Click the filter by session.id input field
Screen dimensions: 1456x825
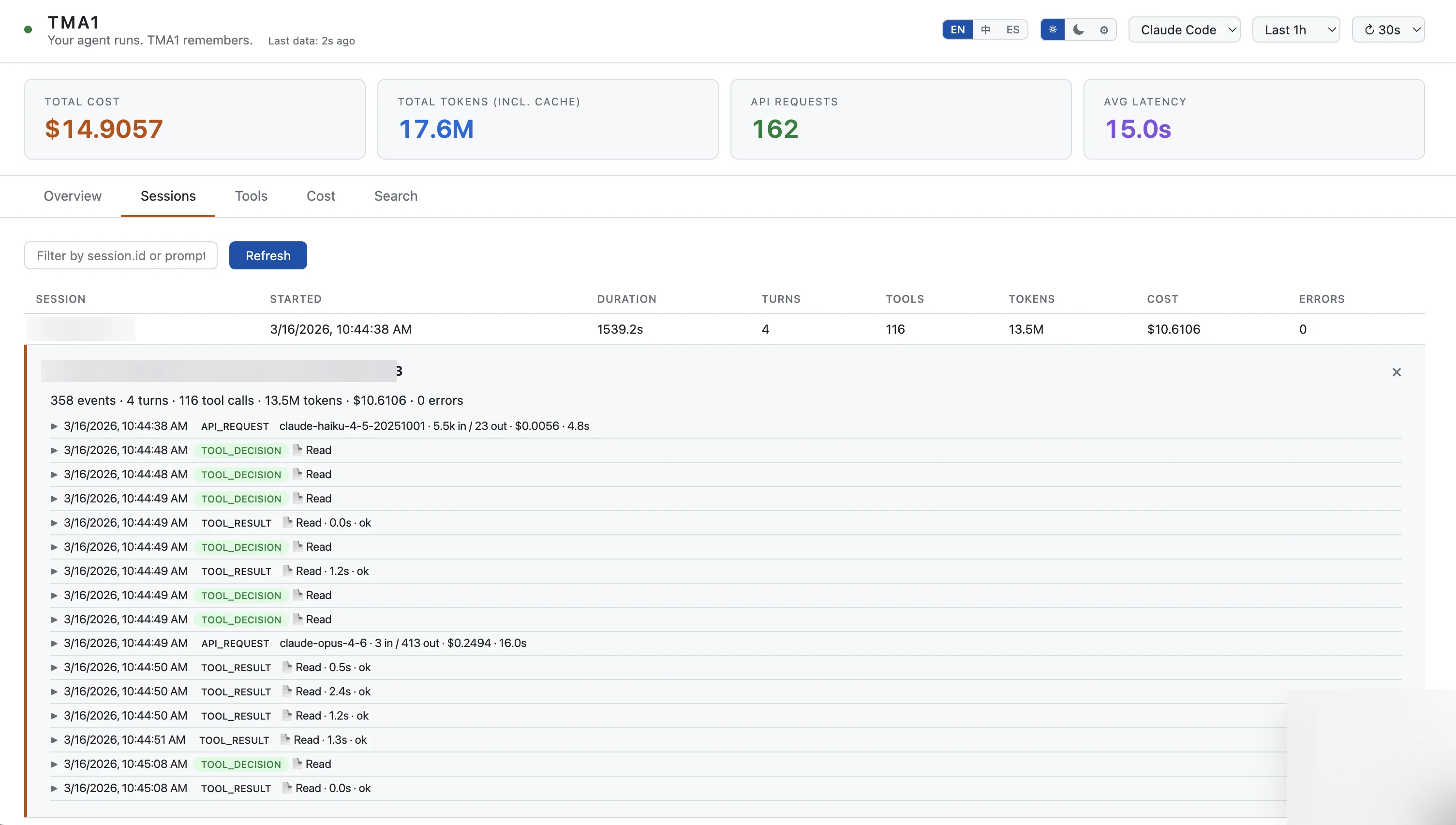(x=120, y=255)
